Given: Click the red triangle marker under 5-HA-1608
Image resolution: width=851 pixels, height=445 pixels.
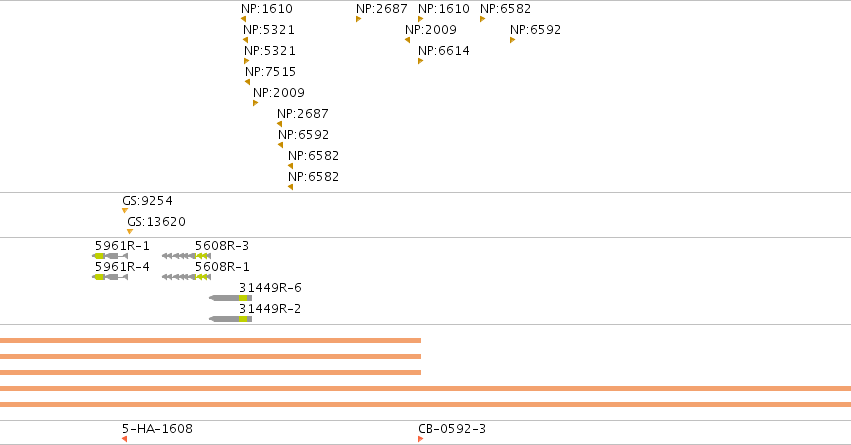Looking at the screenshot, I should [124, 439].
